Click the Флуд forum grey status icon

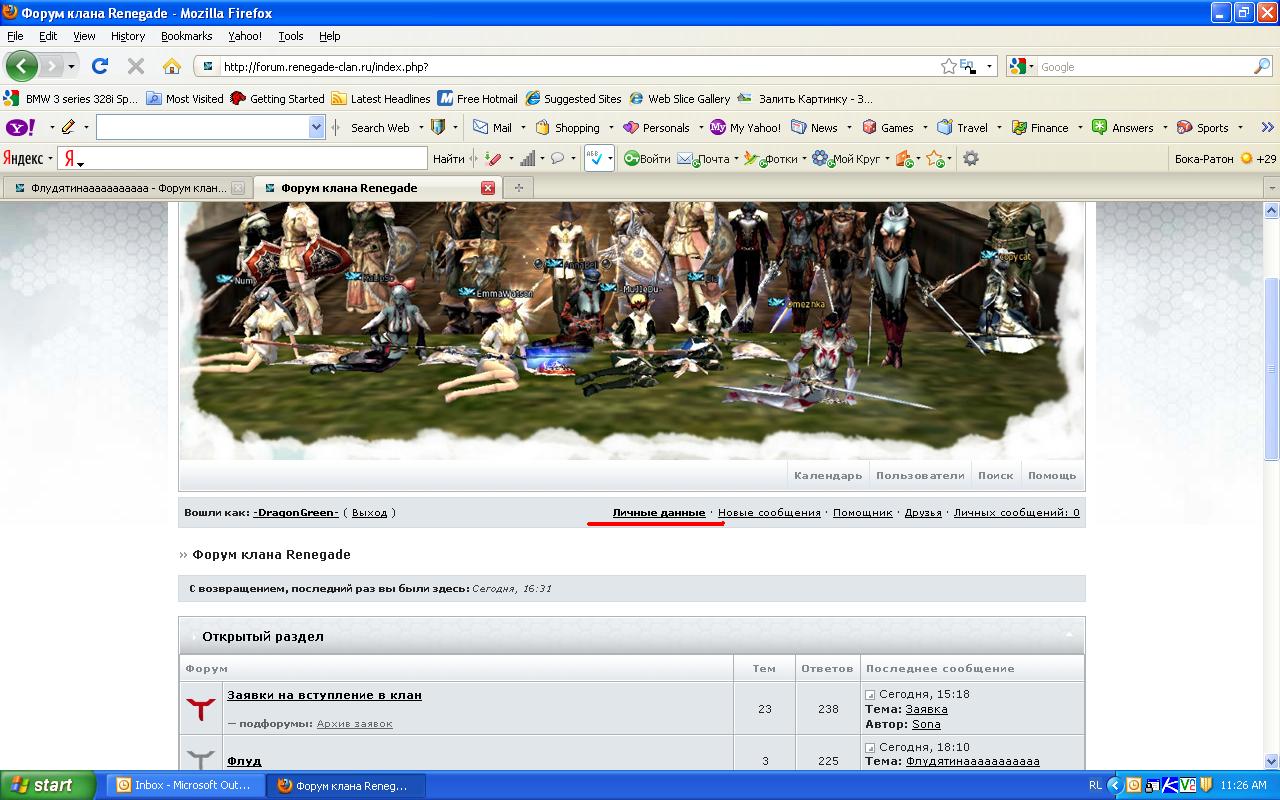(201, 760)
